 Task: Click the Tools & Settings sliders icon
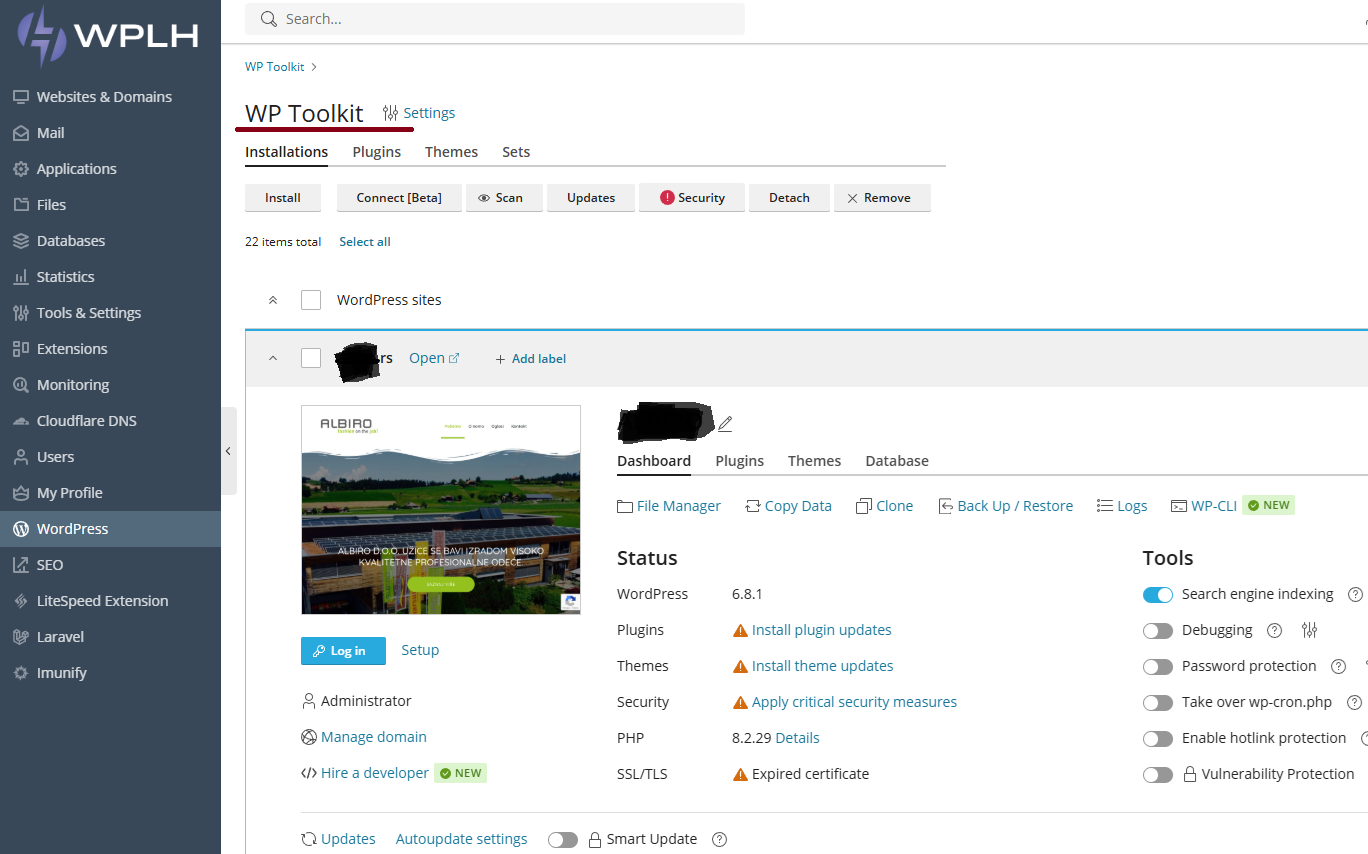(20, 313)
